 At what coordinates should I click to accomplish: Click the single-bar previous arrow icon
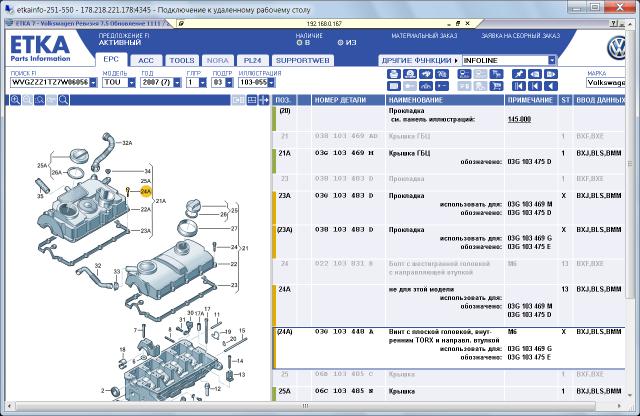click(x=535, y=86)
